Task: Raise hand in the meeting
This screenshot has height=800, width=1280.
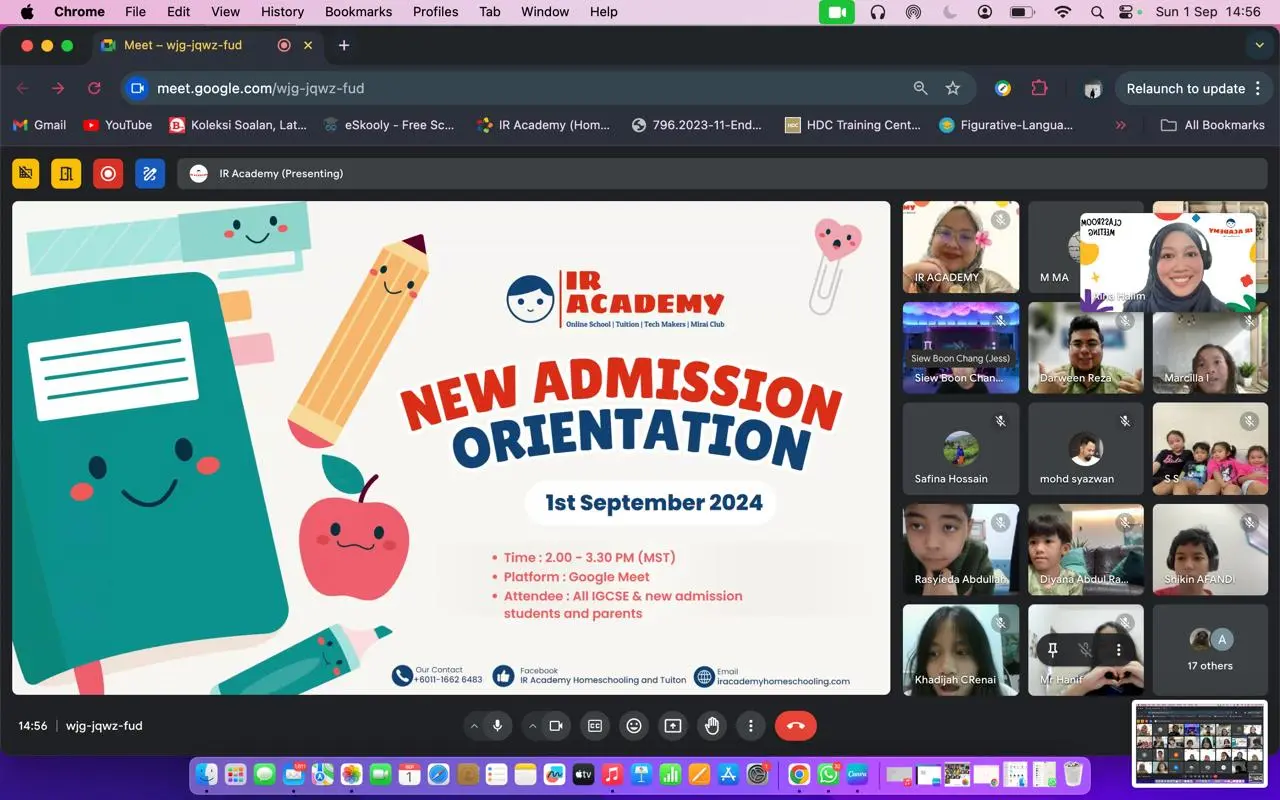Action: (x=712, y=726)
